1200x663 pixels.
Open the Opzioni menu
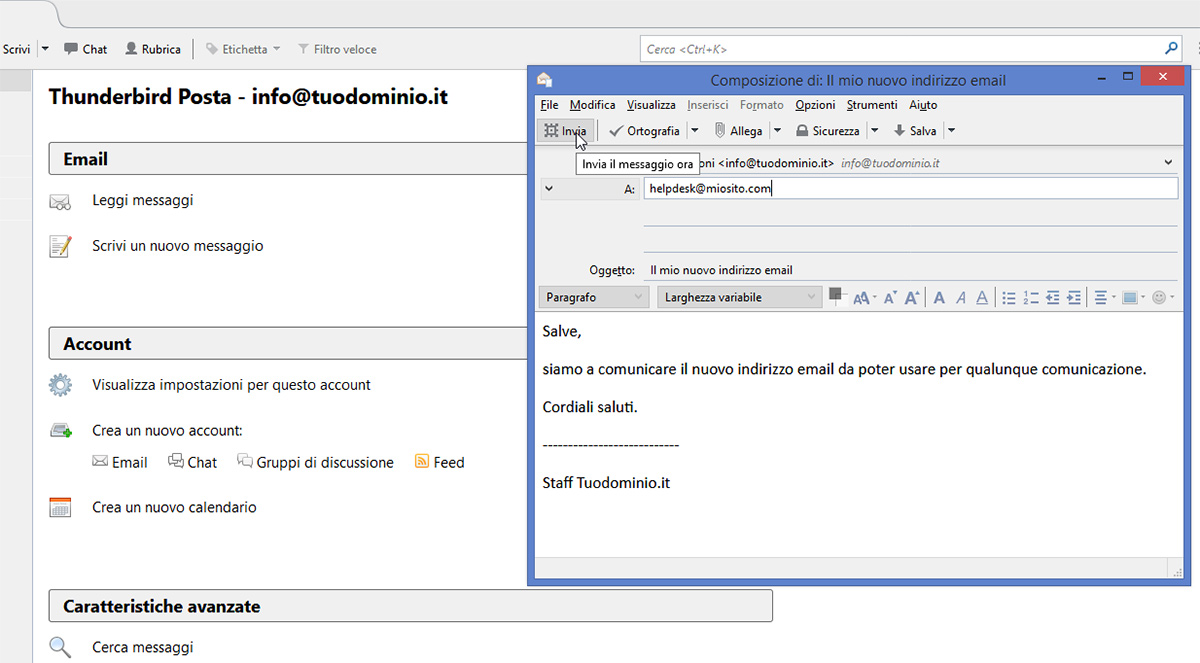tap(815, 105)
